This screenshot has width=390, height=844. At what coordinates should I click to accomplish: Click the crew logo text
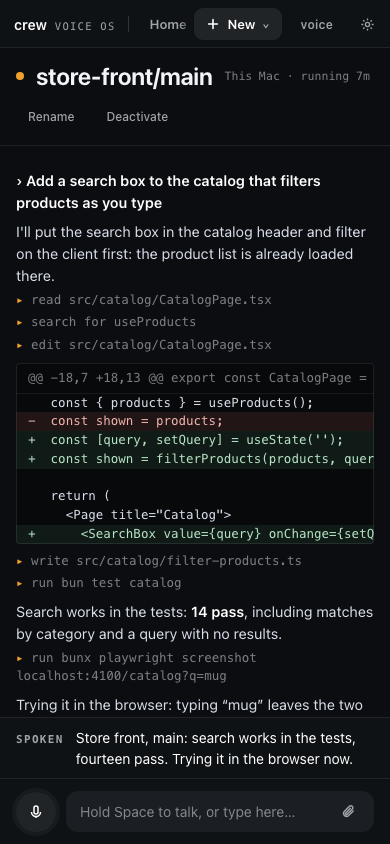click(30, 25)
